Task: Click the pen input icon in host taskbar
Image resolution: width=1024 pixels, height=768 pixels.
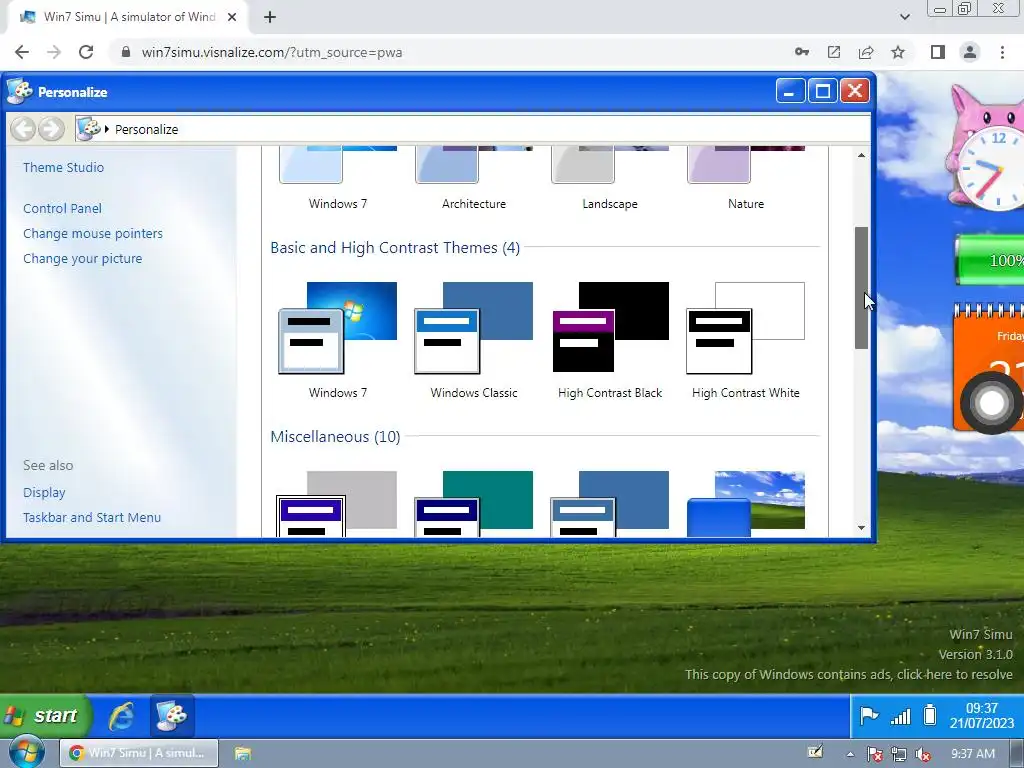Action: click(815, 752)
